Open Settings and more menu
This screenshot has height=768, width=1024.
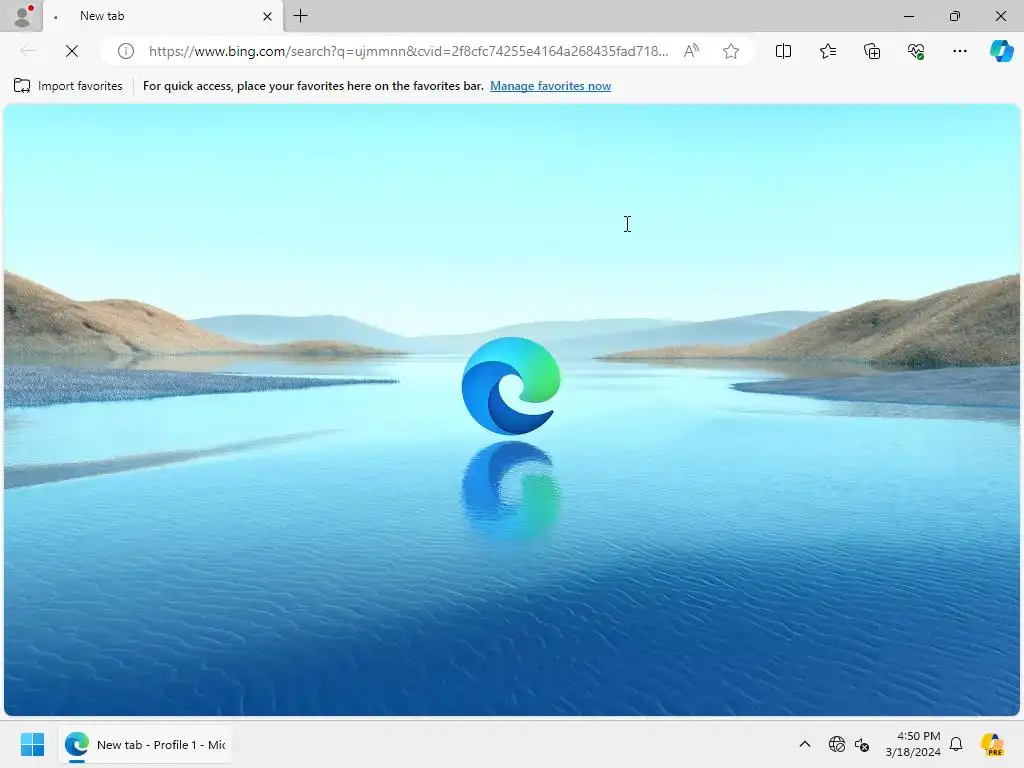point(959,51)
